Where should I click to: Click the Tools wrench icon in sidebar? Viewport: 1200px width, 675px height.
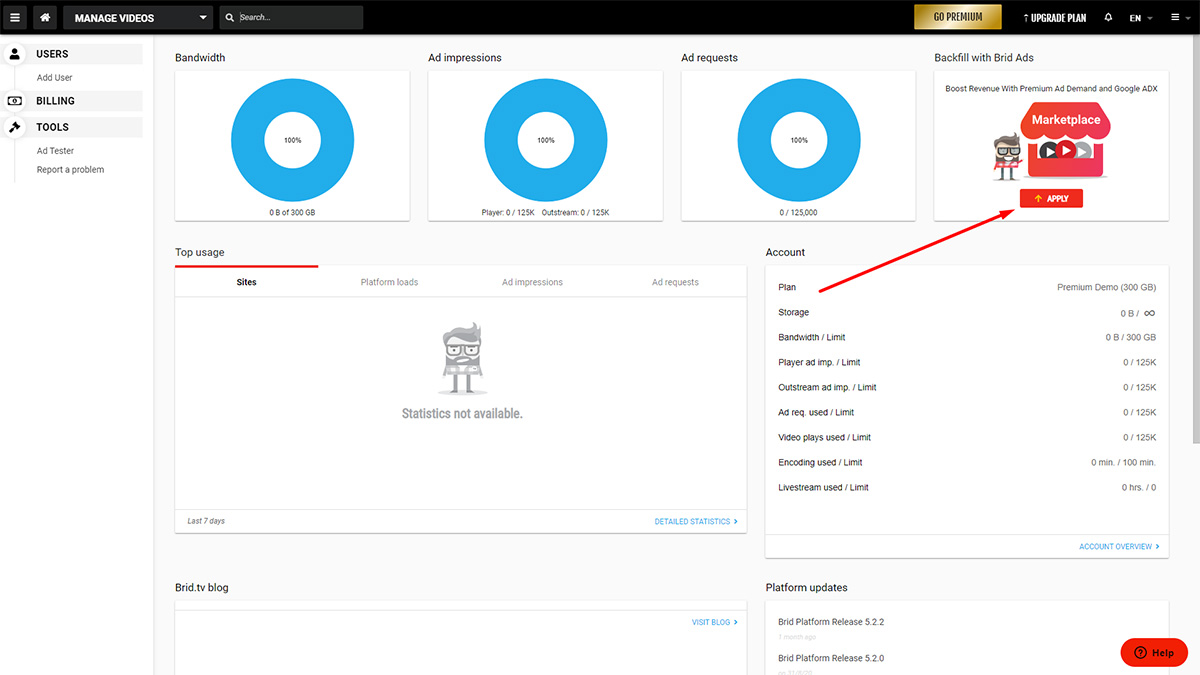pyautogui.click(x=15, y=127)
